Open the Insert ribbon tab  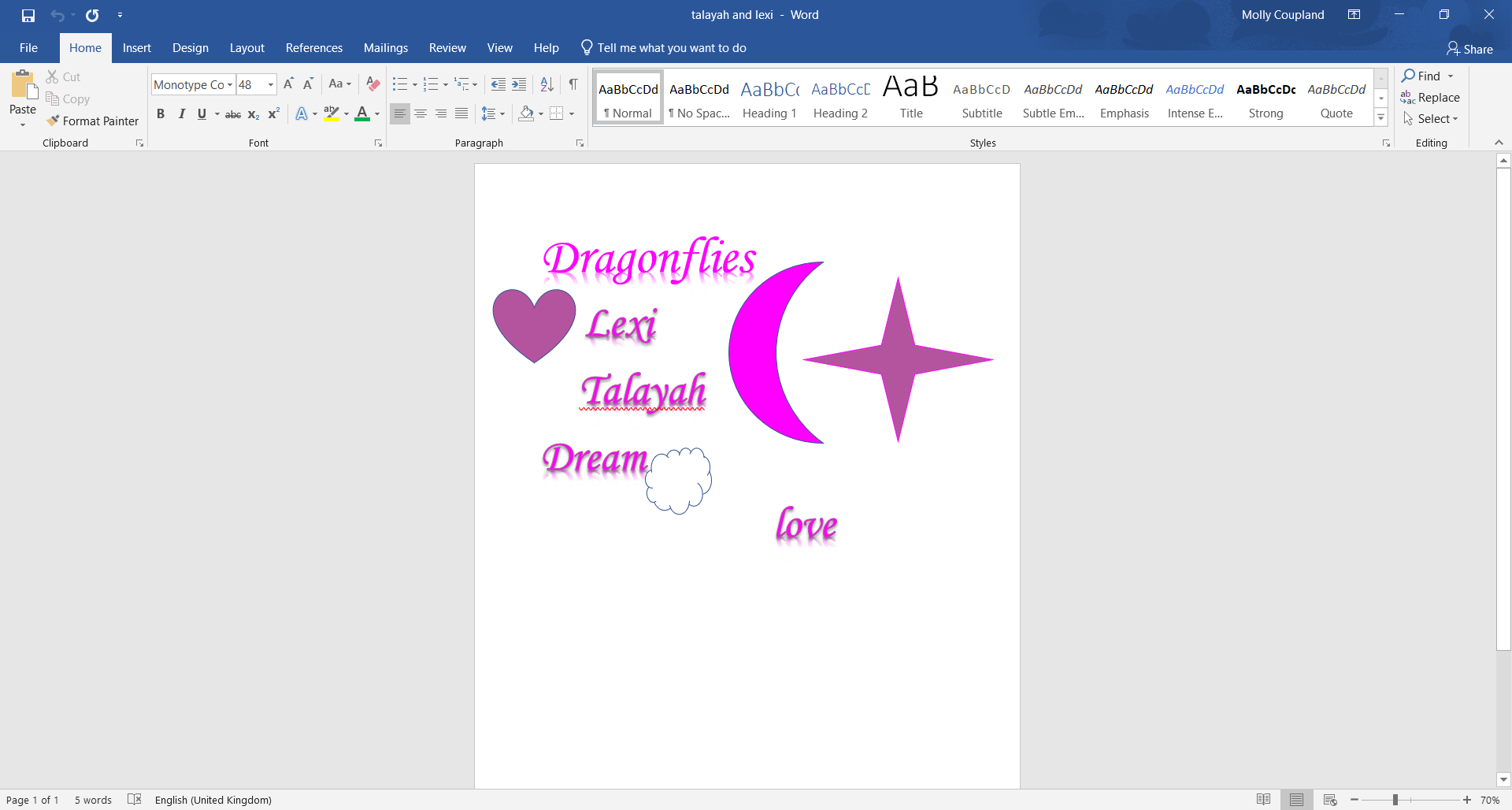[x=136, y=48]
